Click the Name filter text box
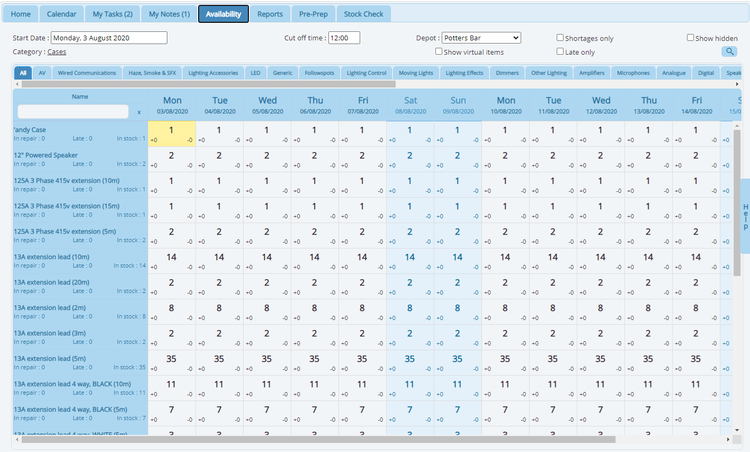Screen dimensions: 750x452 pos(73,112)
